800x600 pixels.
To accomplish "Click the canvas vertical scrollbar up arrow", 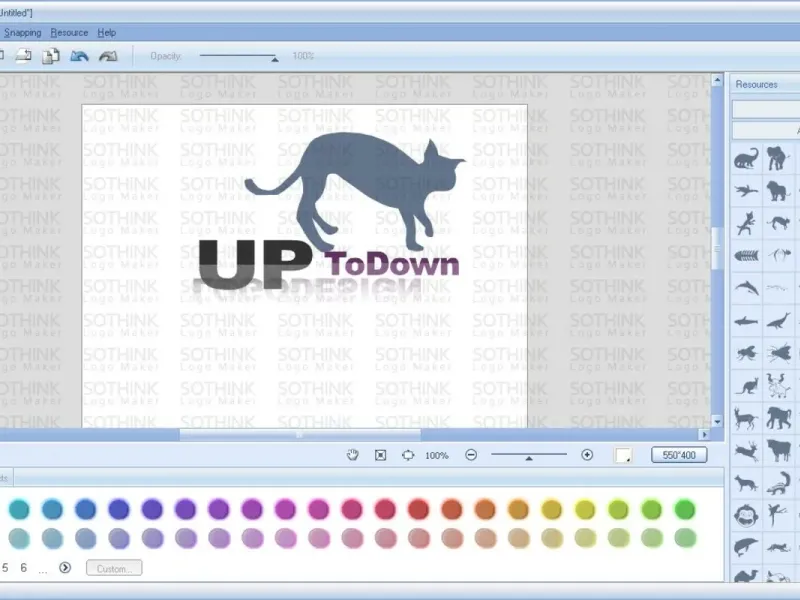I will click(717, 80).
